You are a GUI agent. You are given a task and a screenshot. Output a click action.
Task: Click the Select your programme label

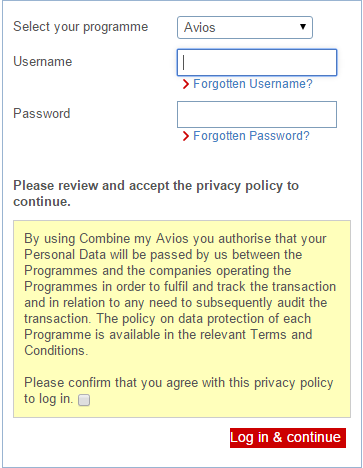pyautogui.click(x=81, y=27)
